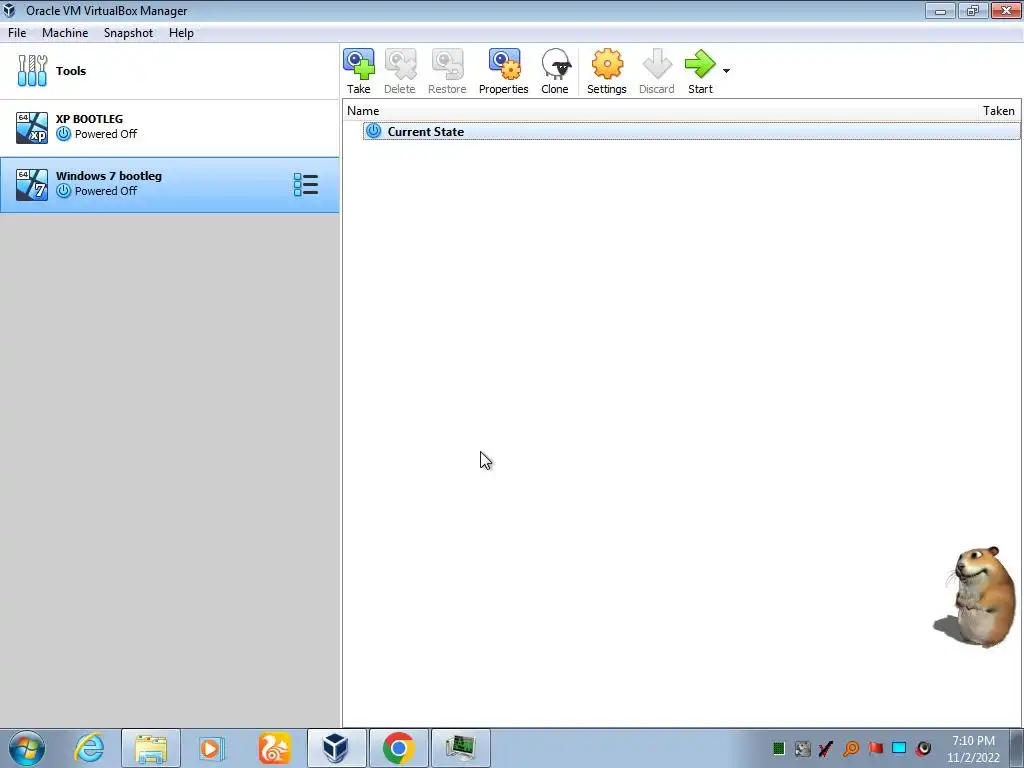Open the Help menu
The image size is (1024, 768).
point(181,33)
